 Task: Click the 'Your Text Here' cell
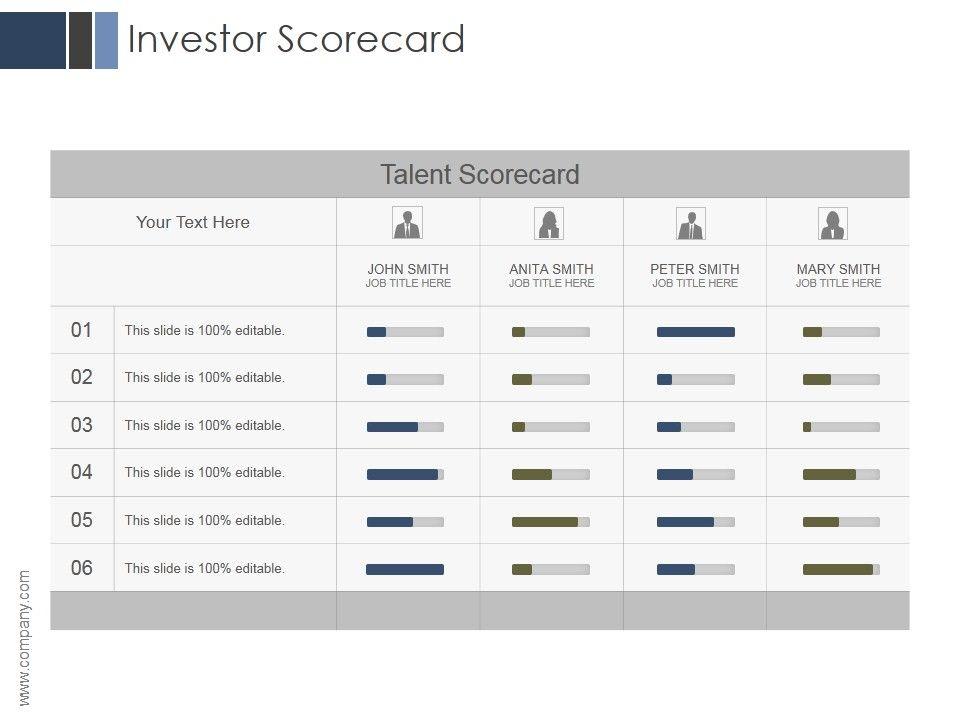[193, 222]
